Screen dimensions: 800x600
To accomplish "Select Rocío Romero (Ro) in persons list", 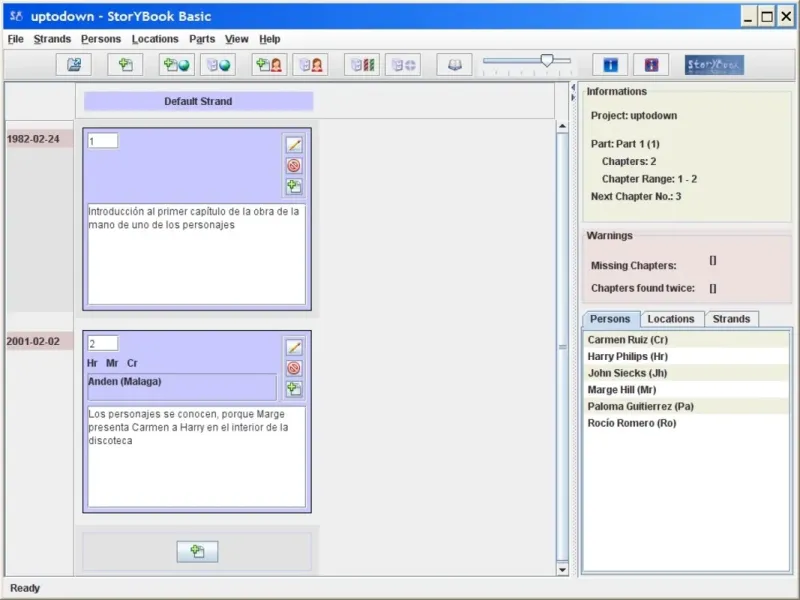I will pyautogui.click(x=685, y=423).
